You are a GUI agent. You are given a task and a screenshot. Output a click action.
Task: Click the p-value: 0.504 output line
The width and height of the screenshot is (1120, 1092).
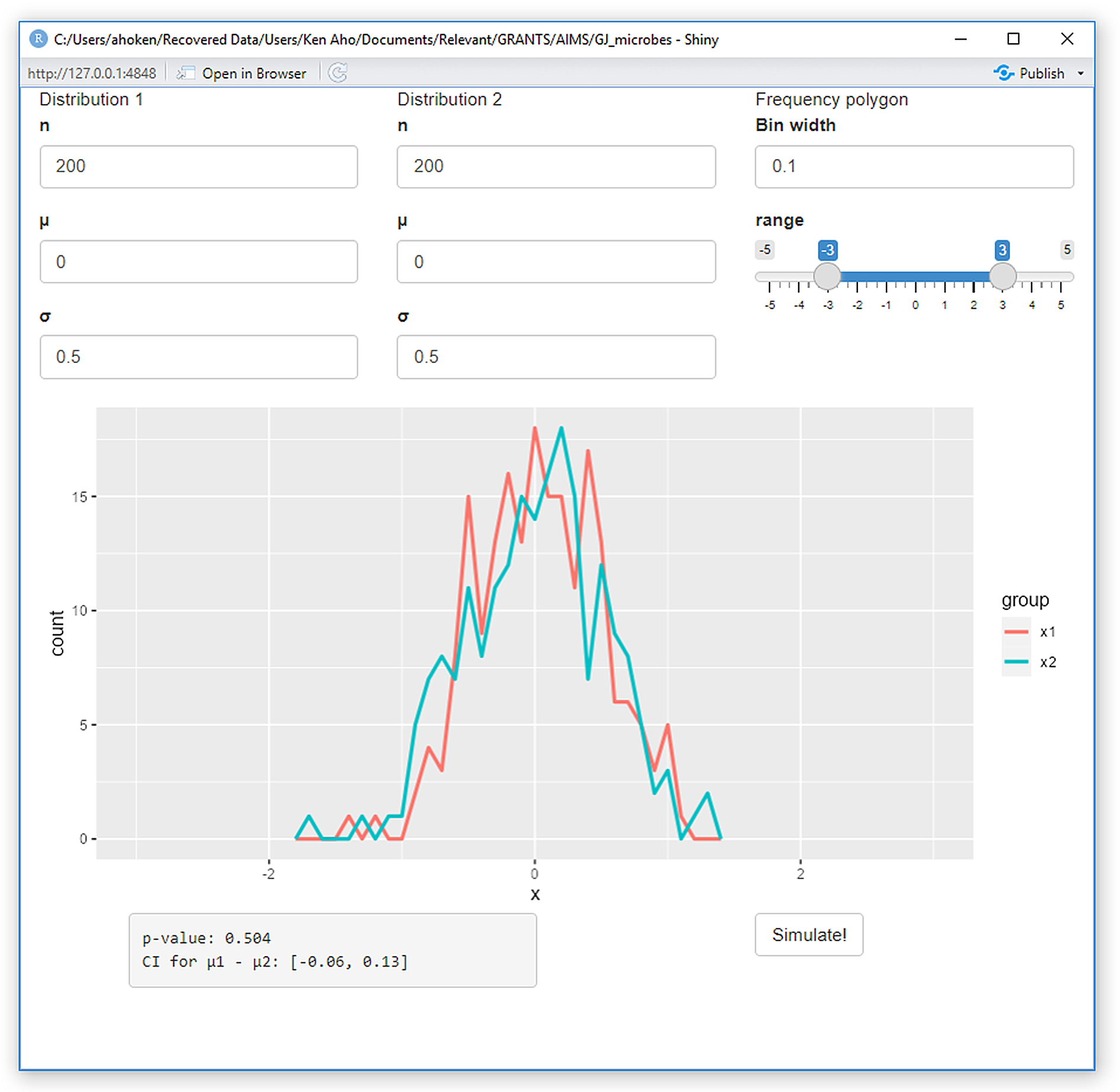coord(206,938)
